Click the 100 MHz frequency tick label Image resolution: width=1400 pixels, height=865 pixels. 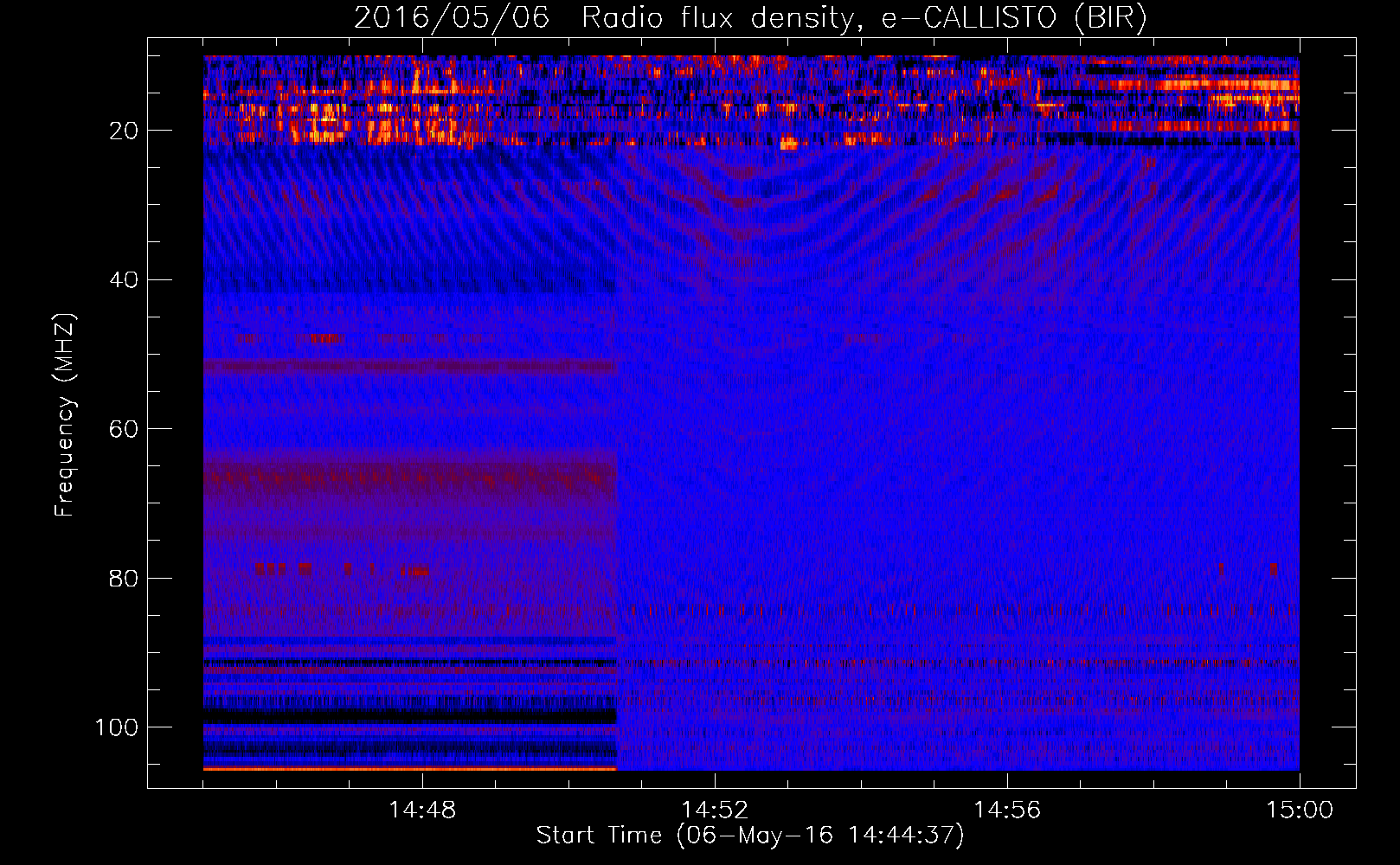click(x=117, y=727)
